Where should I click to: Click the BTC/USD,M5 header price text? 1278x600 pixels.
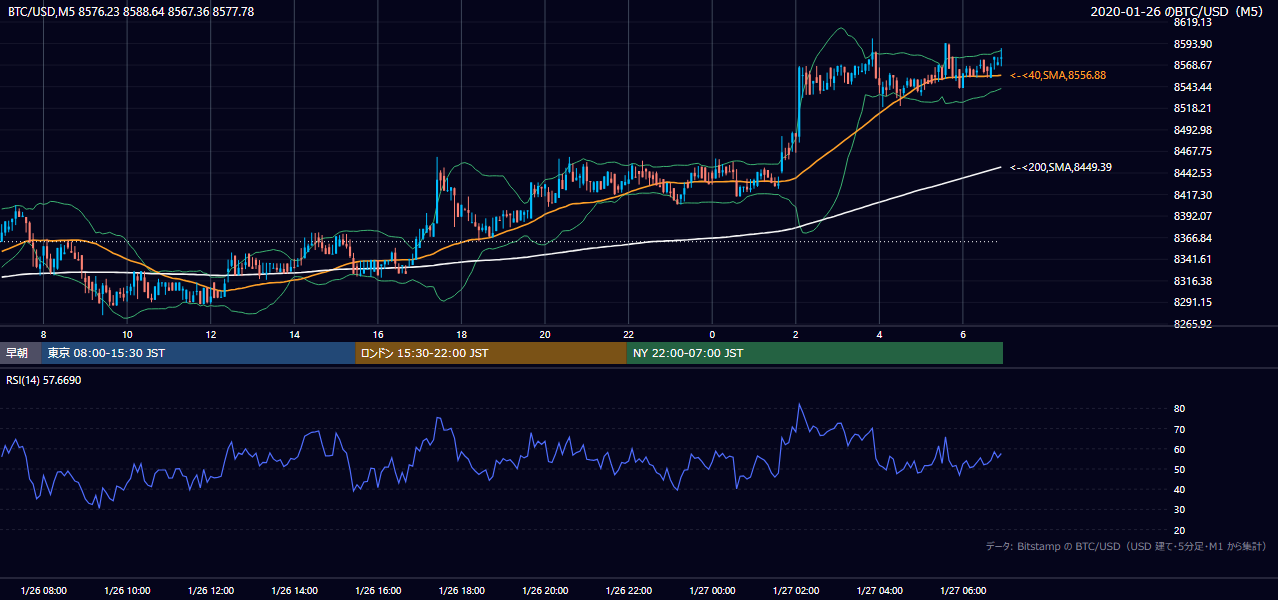tap(130, 12)
